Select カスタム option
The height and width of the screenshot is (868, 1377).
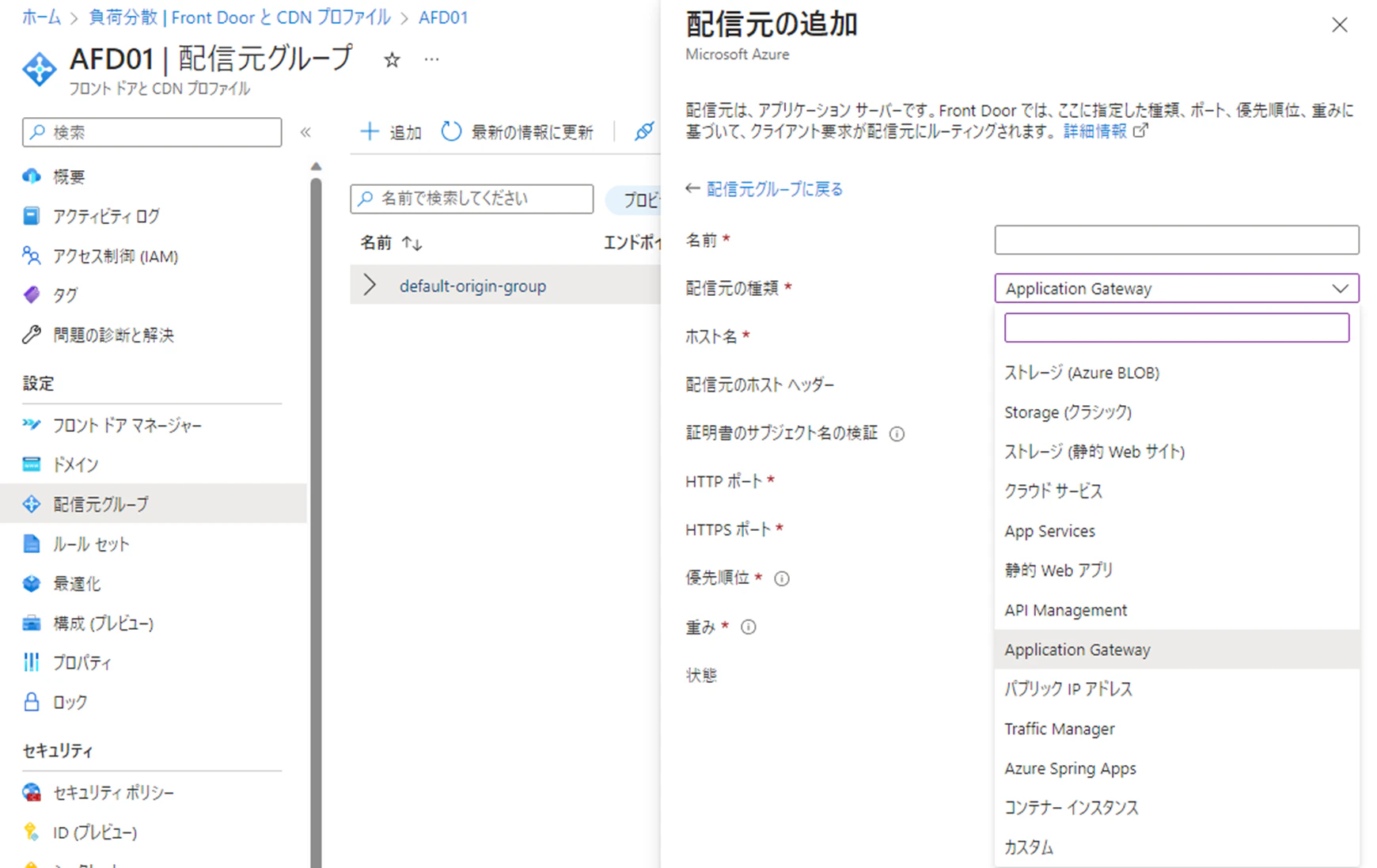(1177, 847)
